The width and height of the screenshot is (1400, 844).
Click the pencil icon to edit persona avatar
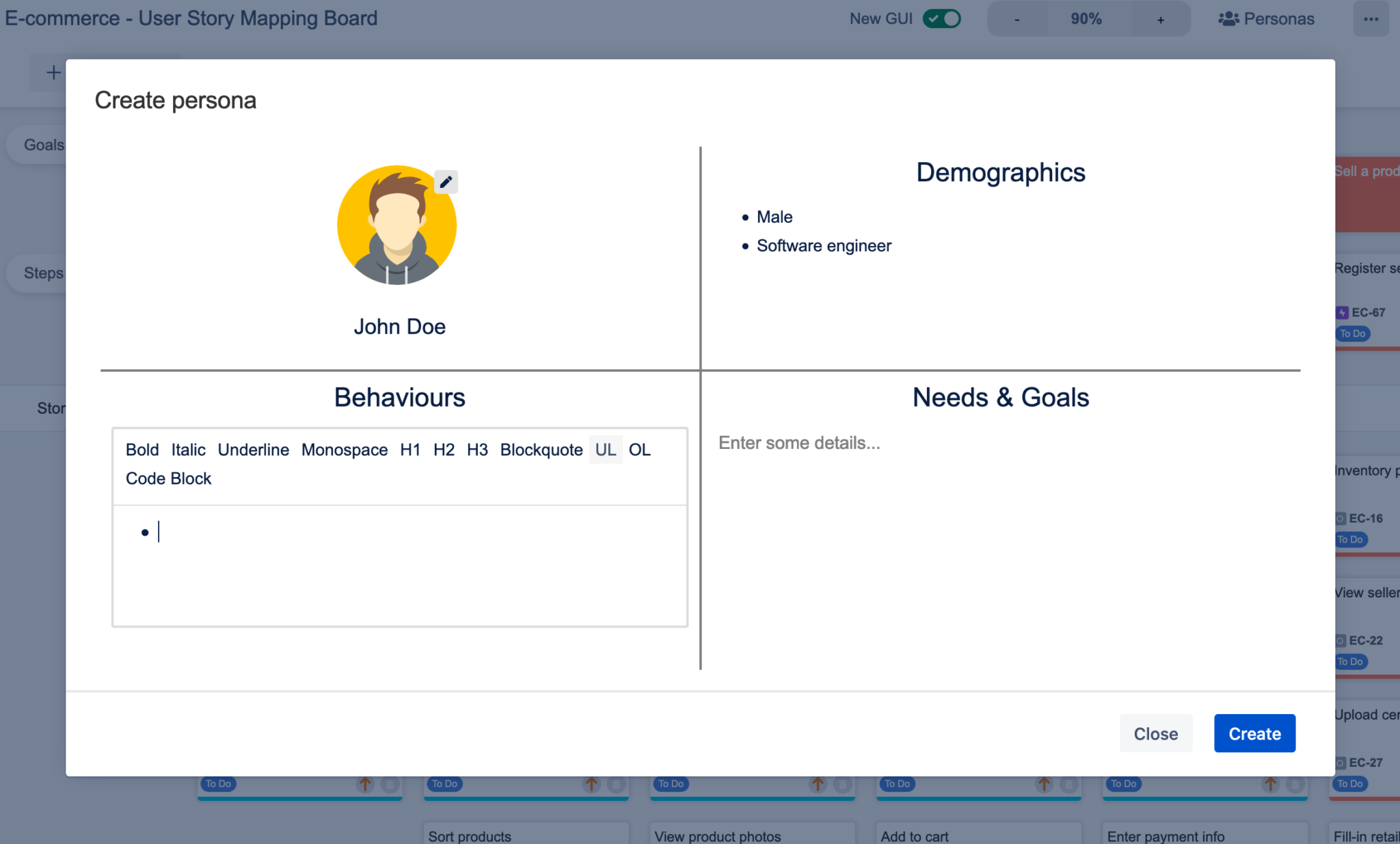tap(445, 182)
